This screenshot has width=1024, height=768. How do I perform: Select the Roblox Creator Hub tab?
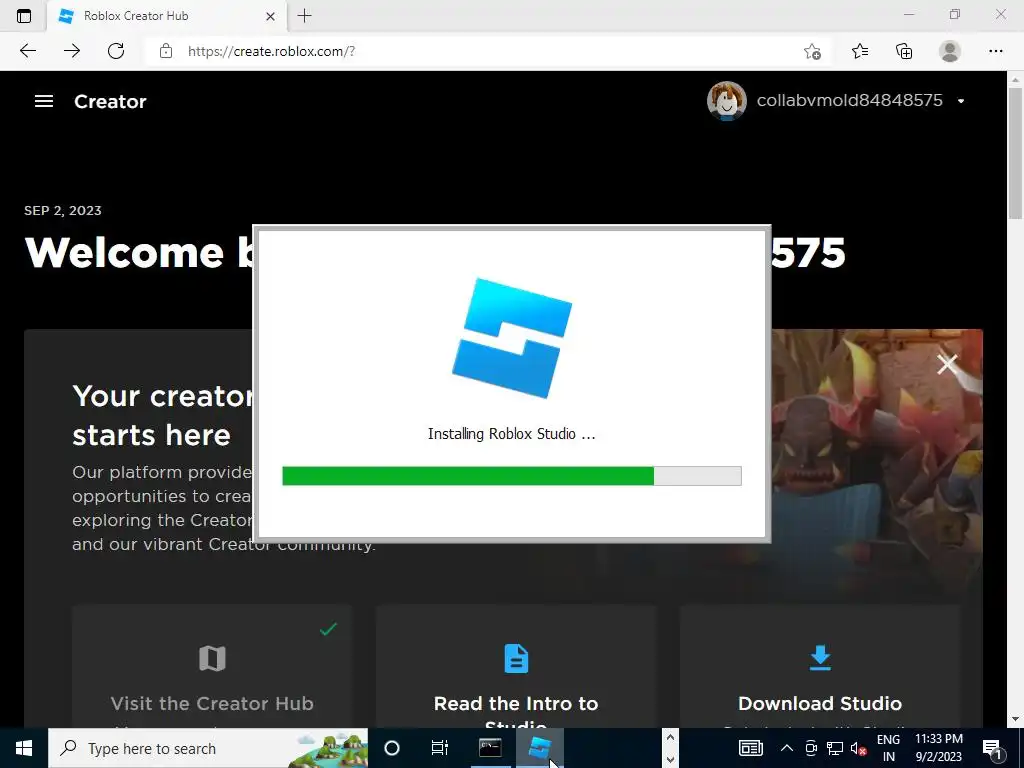point(165,16)
